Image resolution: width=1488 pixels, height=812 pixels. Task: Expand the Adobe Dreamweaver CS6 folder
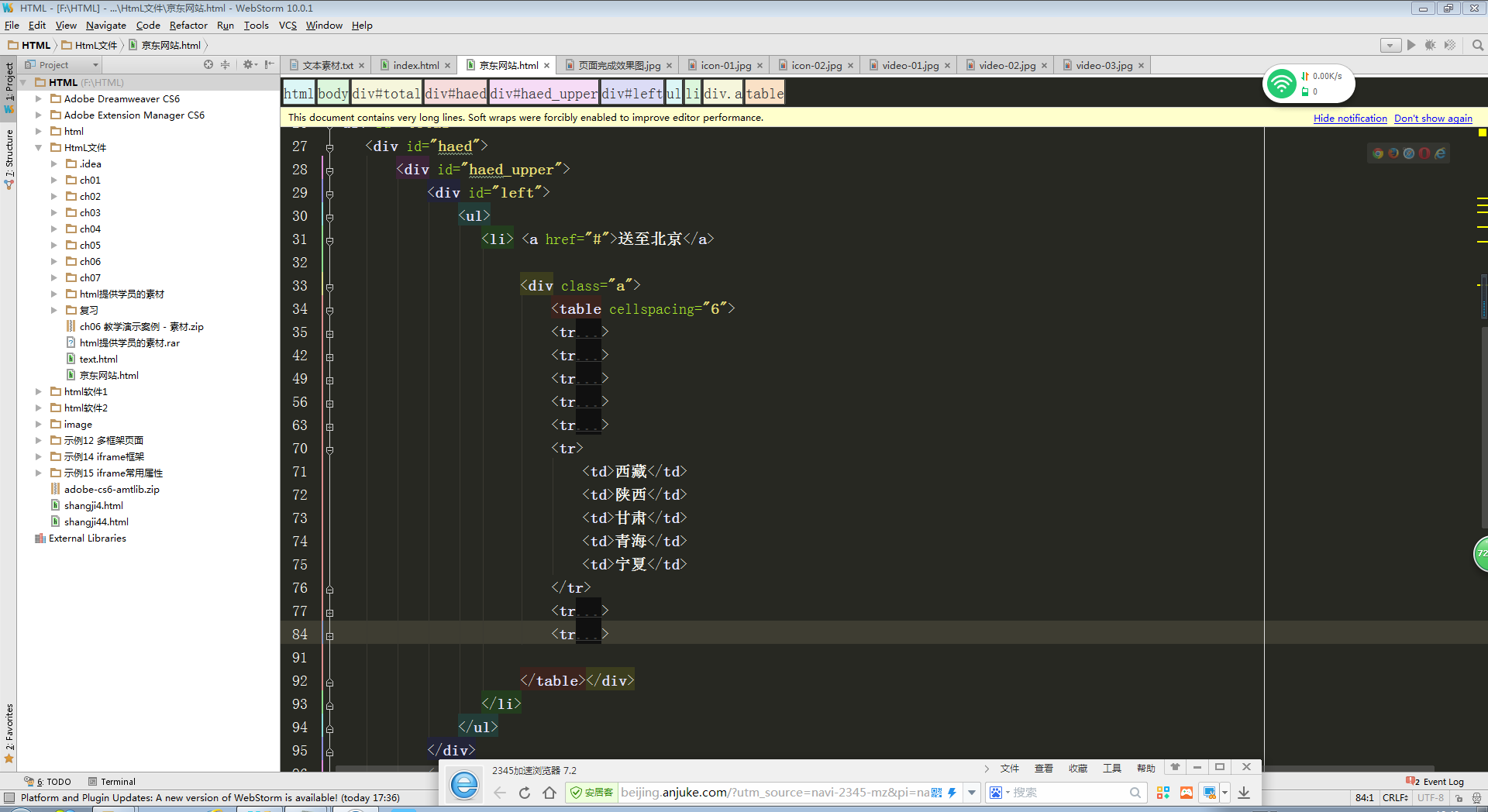38,99
